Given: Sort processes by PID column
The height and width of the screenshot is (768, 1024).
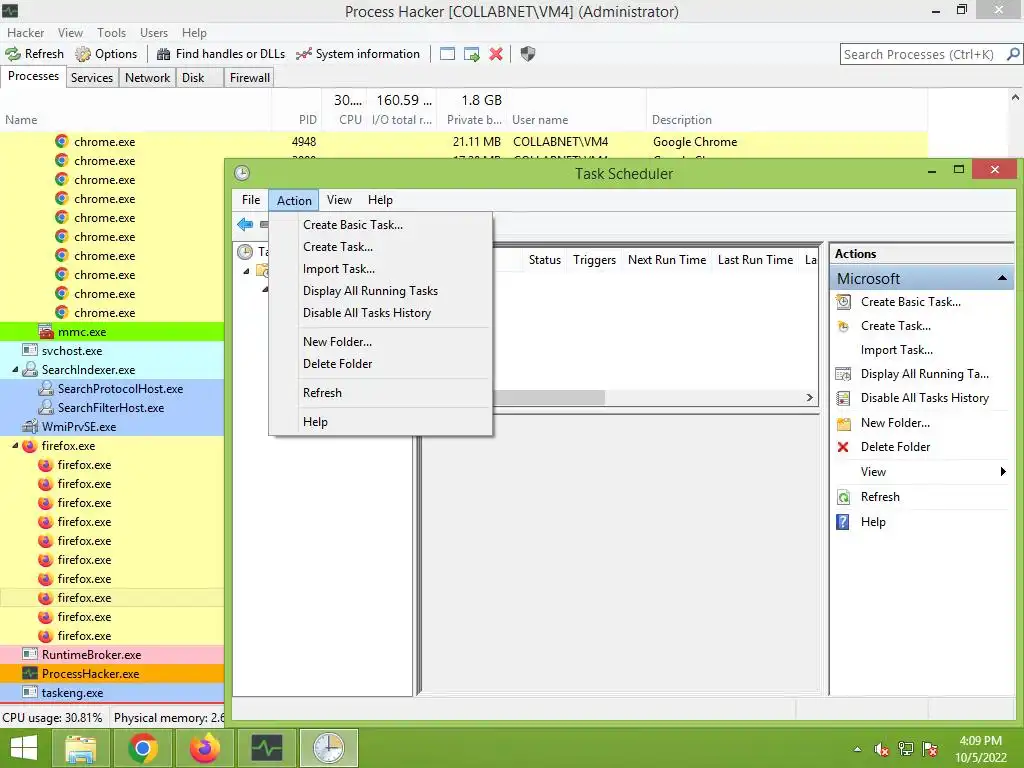Looking at the screenshot, I should pos(296,110).
